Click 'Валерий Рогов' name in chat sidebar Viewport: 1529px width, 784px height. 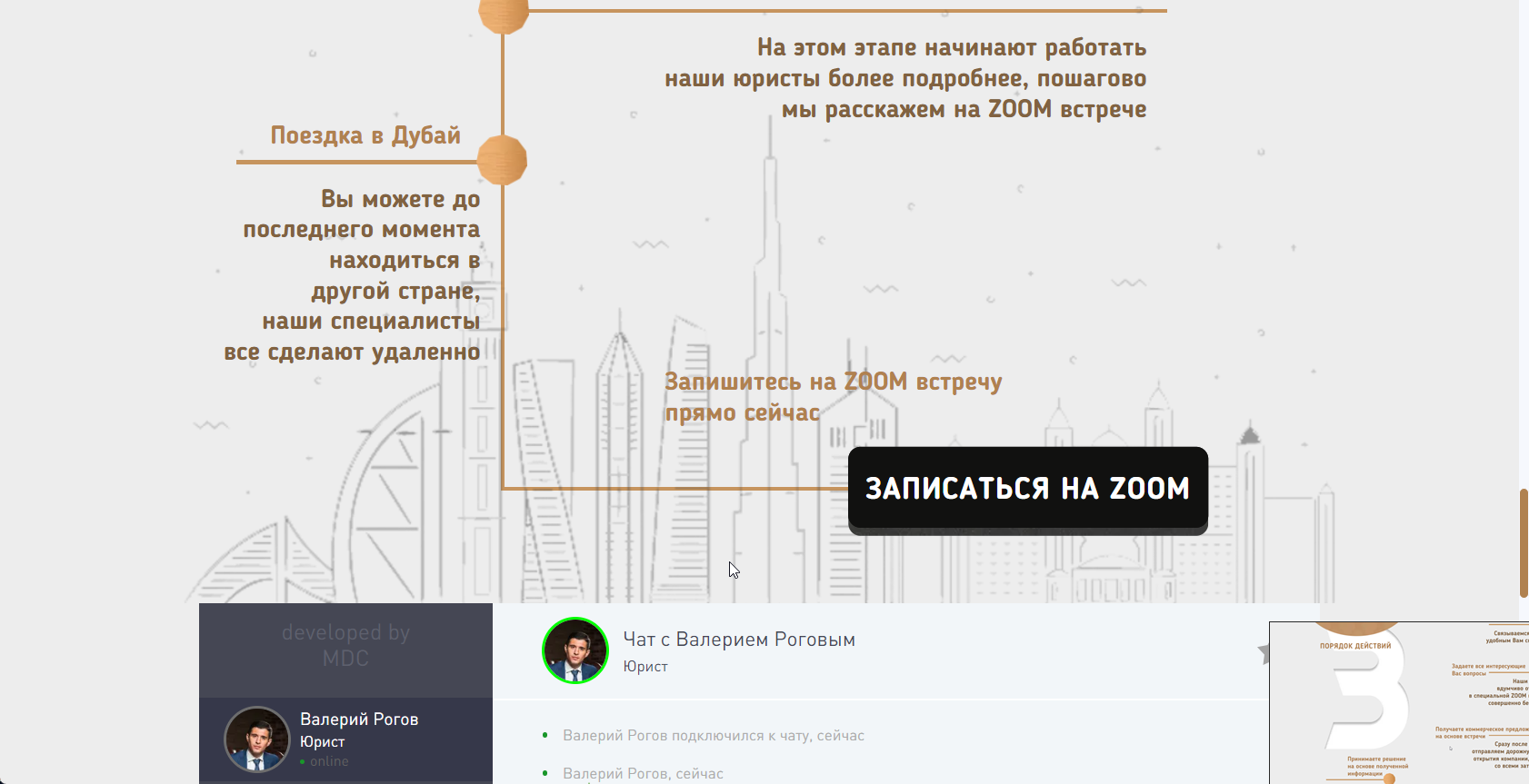pos(359,719)
